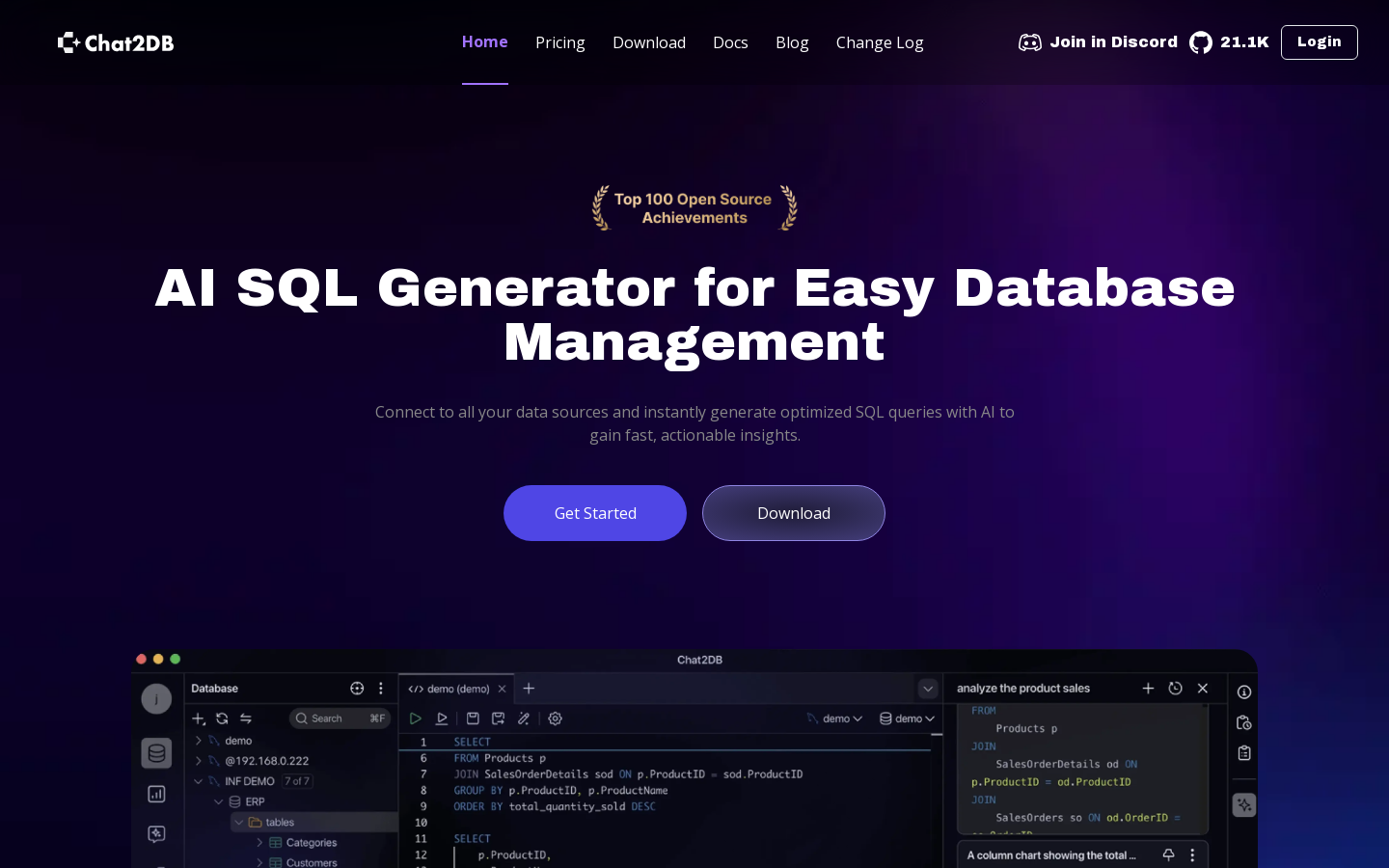The image size is (1389, 868).
Task: Open the AI chat icon in left sidebar
Action: [156, 834]
